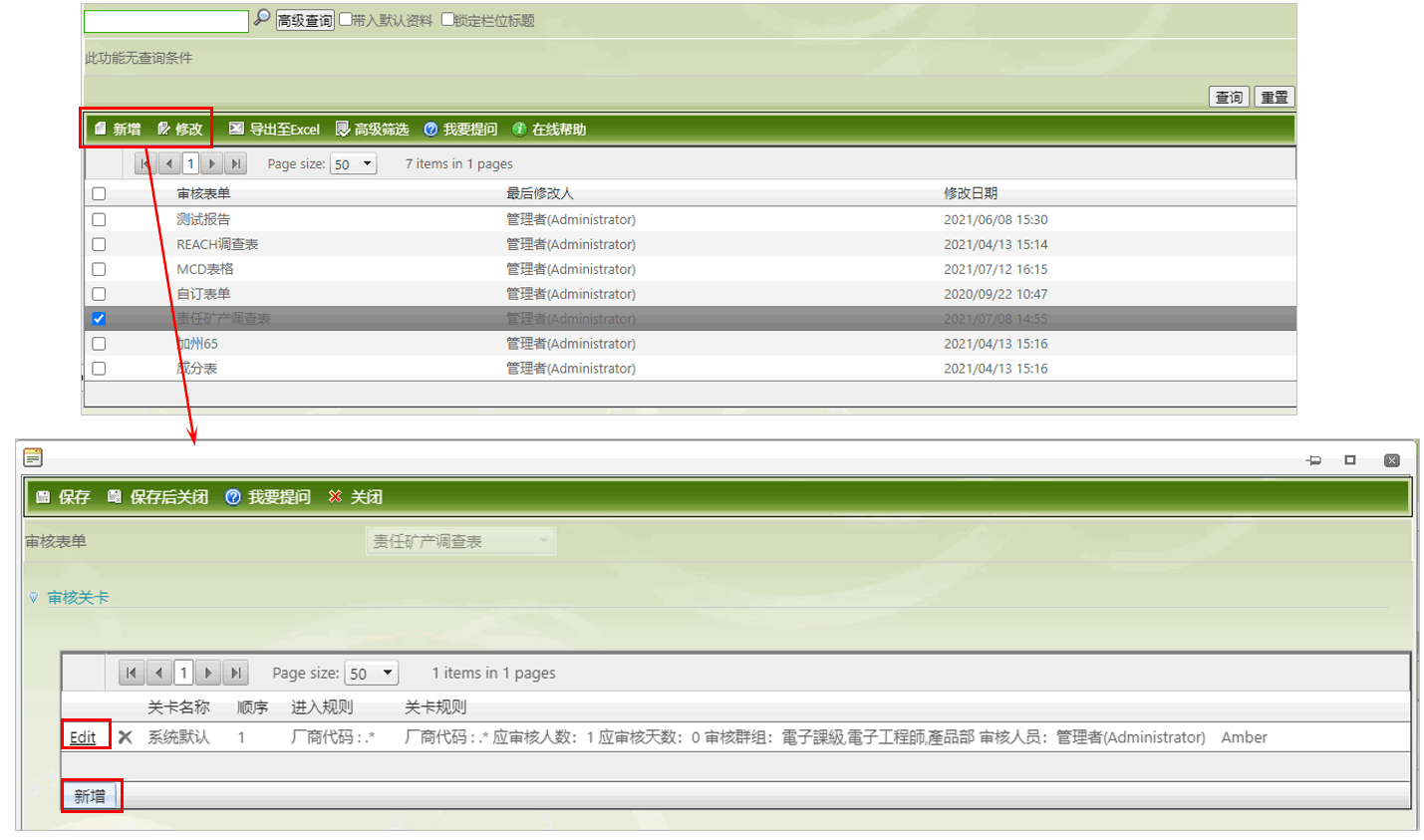Viewport: 1424px width, 840px height.
Task: Select the 自订表单 row text
Action: click(x=203, y=294)
